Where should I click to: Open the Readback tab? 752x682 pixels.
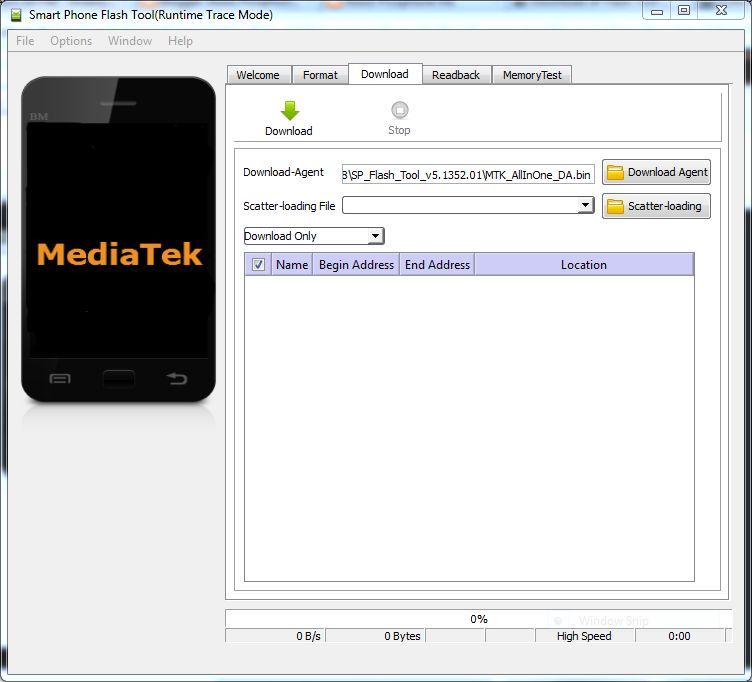coord(456,75)
